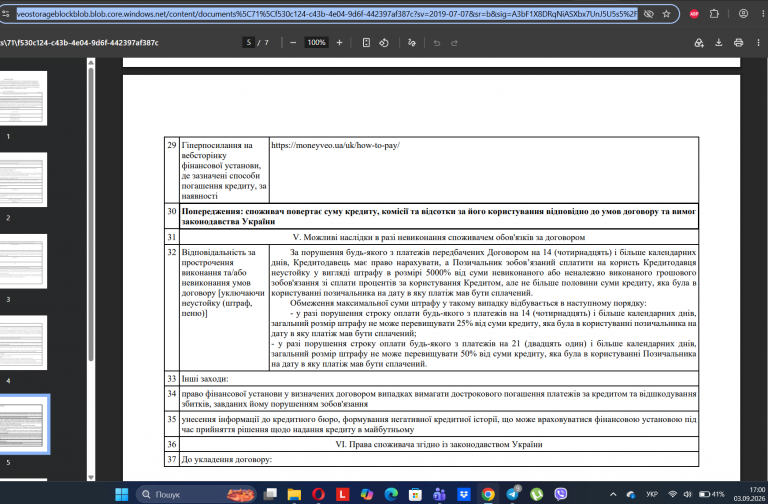Zoom in the PDF with plus button
The image size is (768, 504).
coord(339,43)
